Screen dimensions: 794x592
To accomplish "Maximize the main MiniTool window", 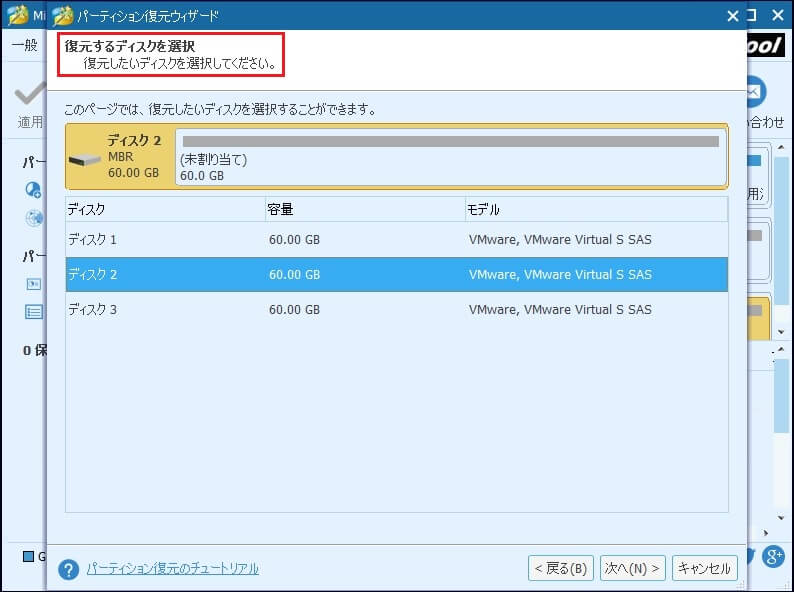I will [x=752, y=16].
